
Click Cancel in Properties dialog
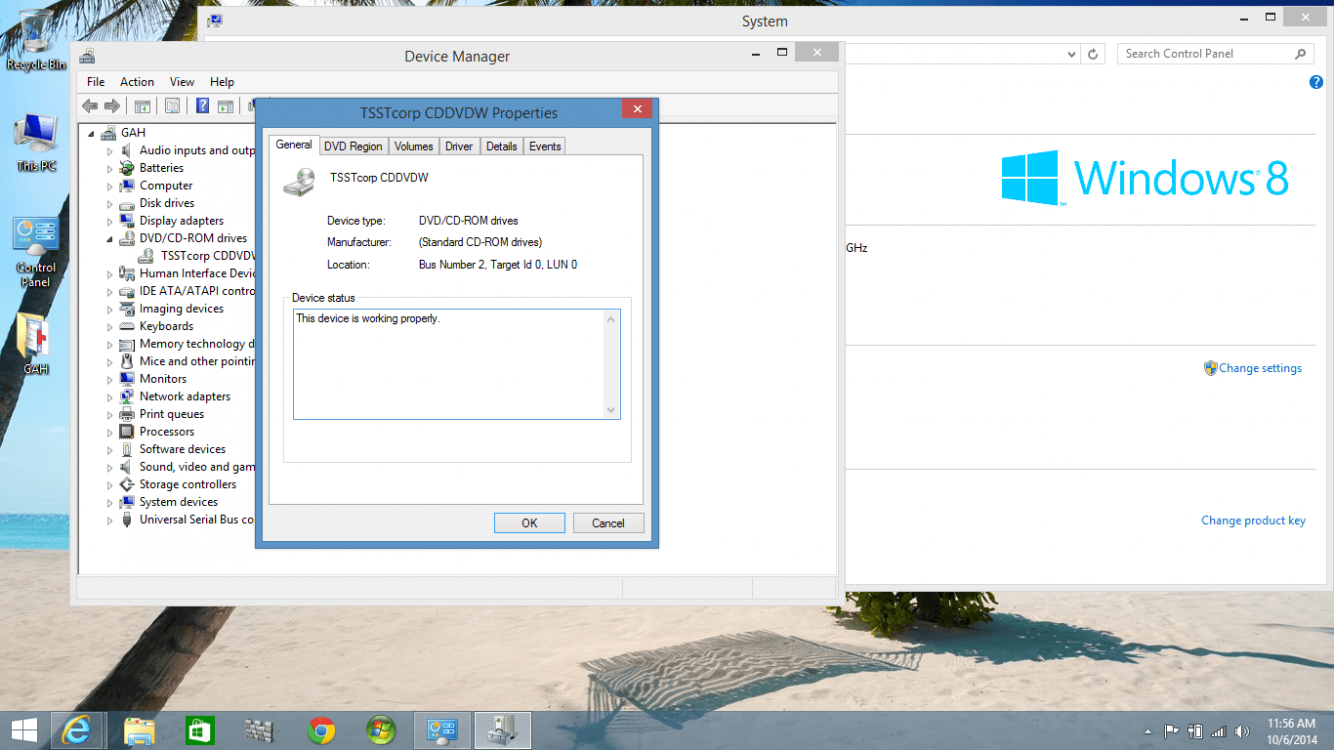coord(608,523)
